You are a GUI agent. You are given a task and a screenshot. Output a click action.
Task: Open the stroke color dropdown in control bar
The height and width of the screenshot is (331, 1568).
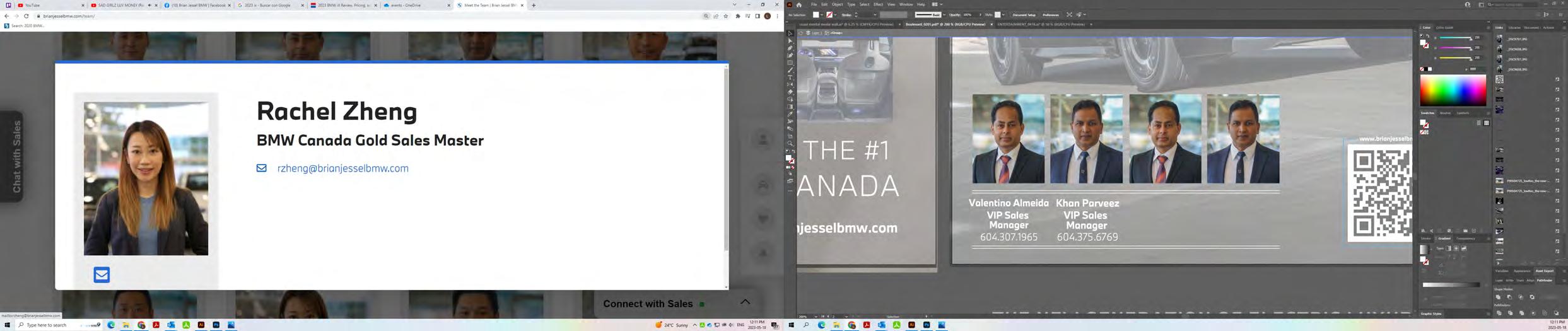pyautogui.click(x=836, y=15)
